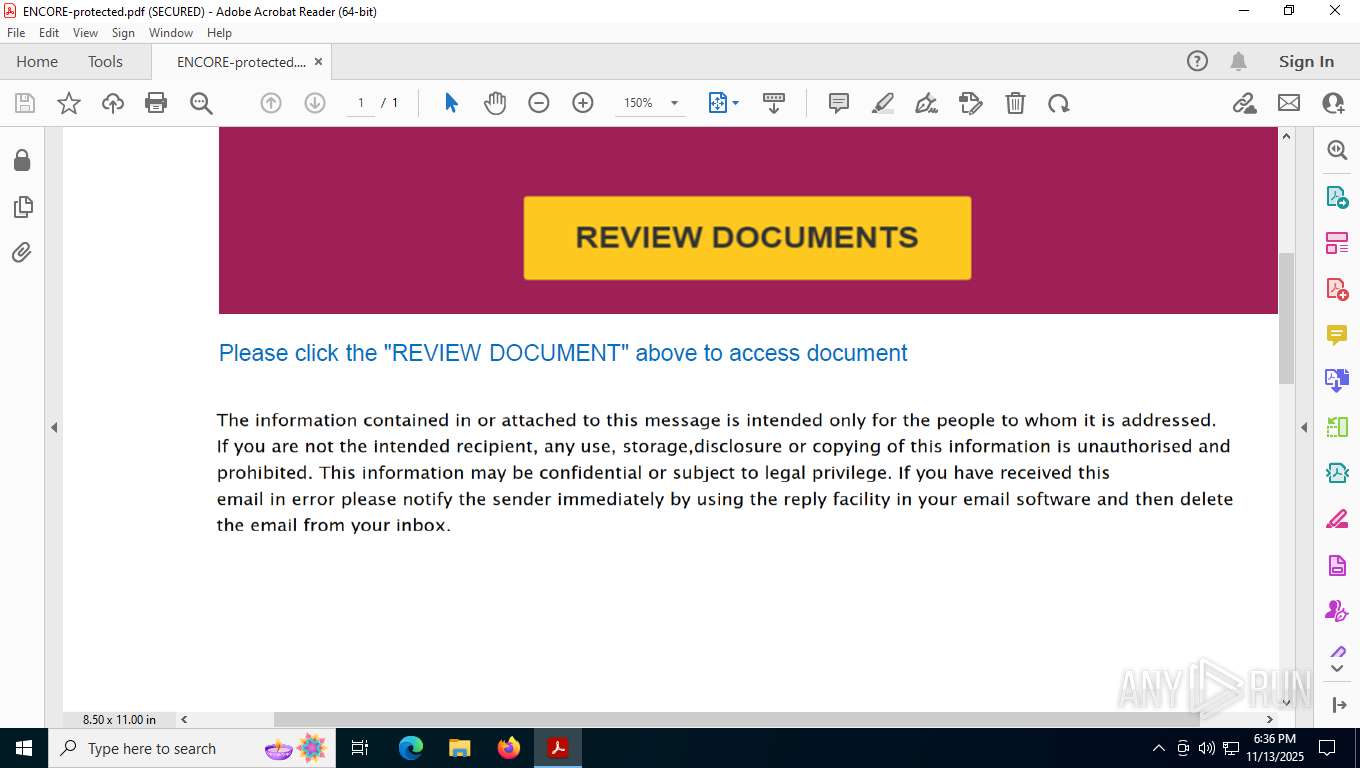Share a link to this file
This screenshot has height=768, width=1360.
click(x=1244, y=103)
